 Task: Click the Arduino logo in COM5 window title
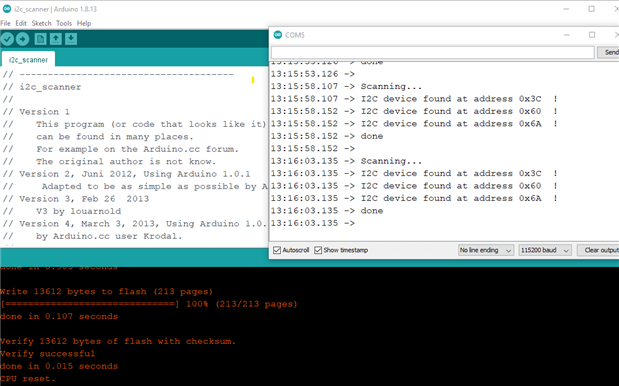pos(278,35)
